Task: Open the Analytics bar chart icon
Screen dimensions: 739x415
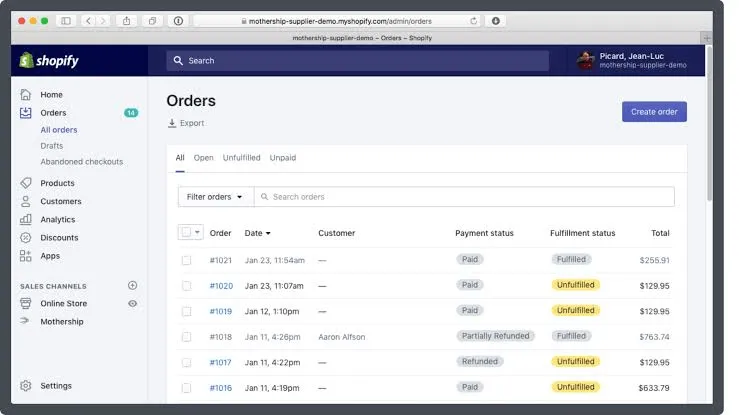Action: point(25,219)
